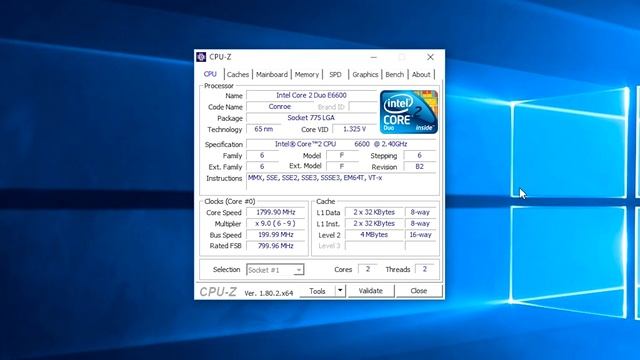Viewport: 640px width, 360px height.
Task: Click the Package value Socket 775 LGA
Action: [x=311, y=118]
